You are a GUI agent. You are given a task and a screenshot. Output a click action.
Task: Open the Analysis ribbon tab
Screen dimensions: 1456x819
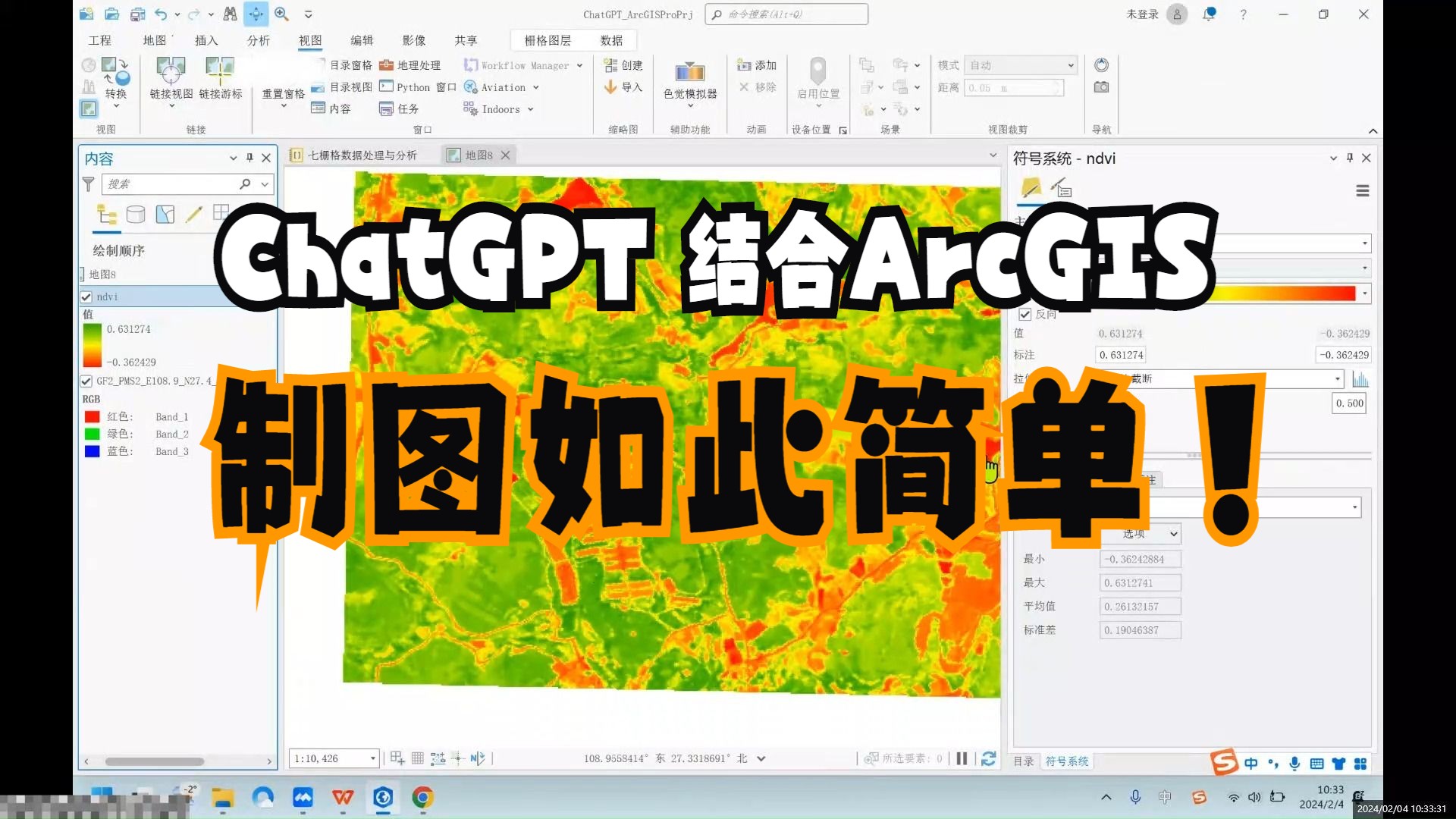coord(258,40)
